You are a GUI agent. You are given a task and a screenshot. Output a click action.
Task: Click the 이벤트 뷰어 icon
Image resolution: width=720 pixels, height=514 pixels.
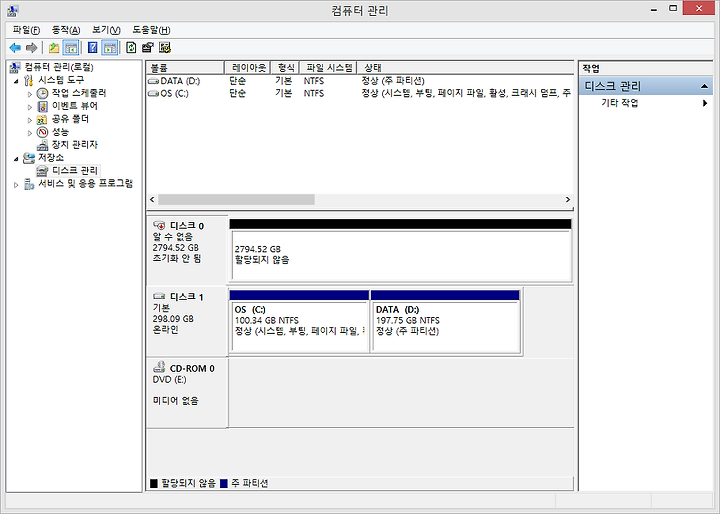[42, 107]
